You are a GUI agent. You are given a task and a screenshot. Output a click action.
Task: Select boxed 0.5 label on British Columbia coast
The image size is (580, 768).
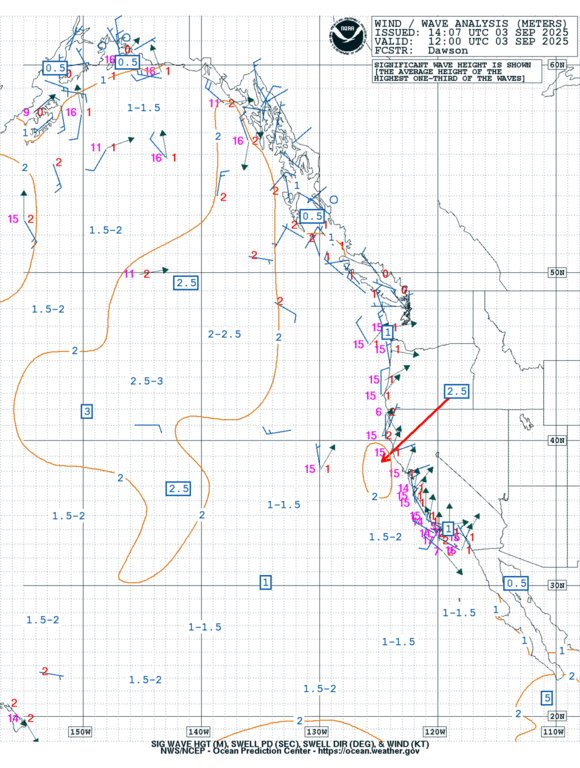coord(312,216)
